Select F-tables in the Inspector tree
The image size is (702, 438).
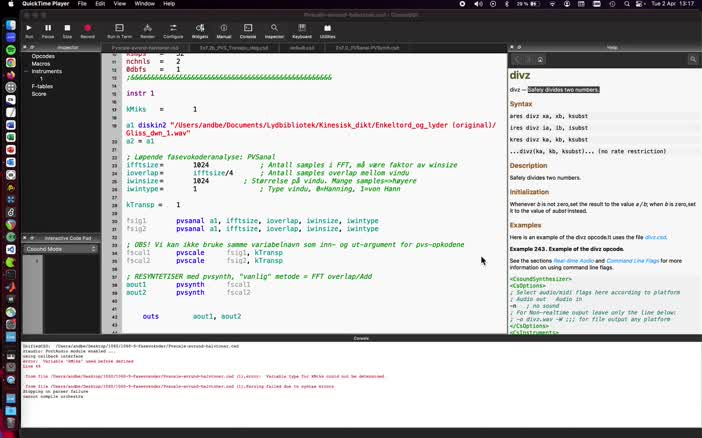pyautogui.click(x=42, y=86)
